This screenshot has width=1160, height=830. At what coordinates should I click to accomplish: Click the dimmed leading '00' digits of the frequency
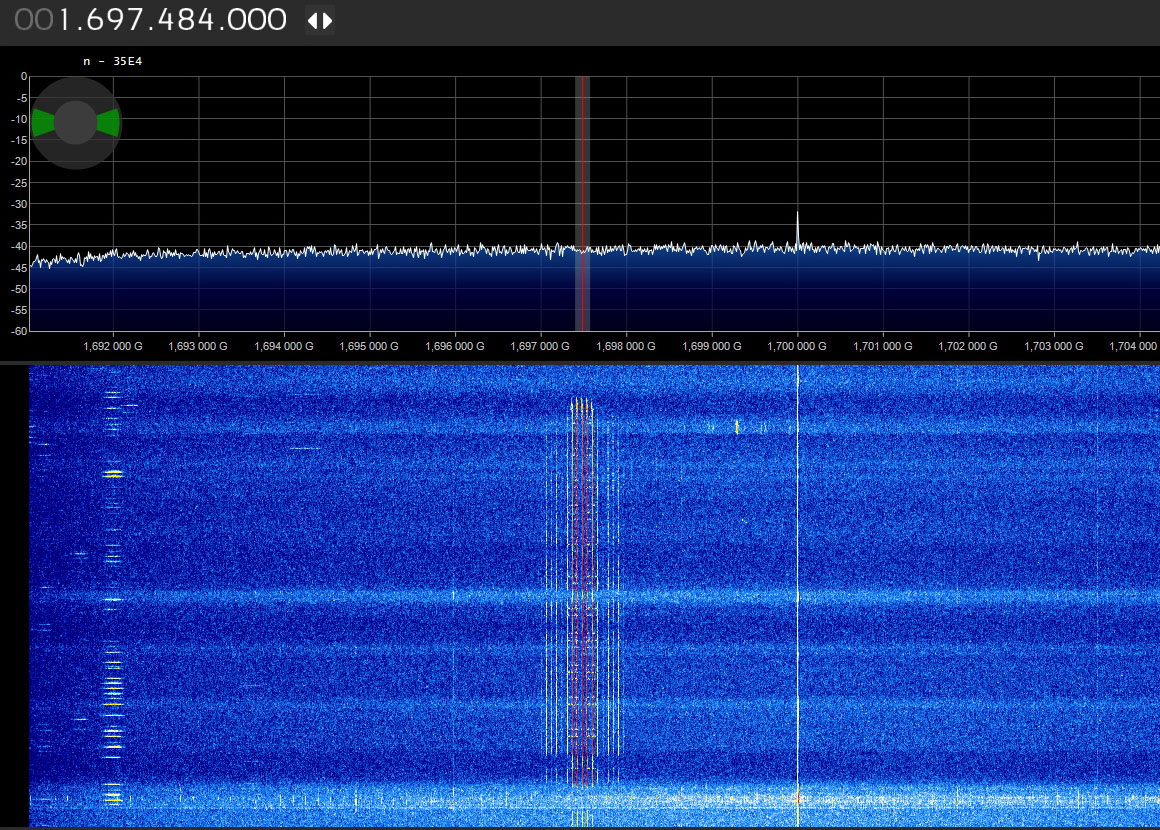[34, 20]
